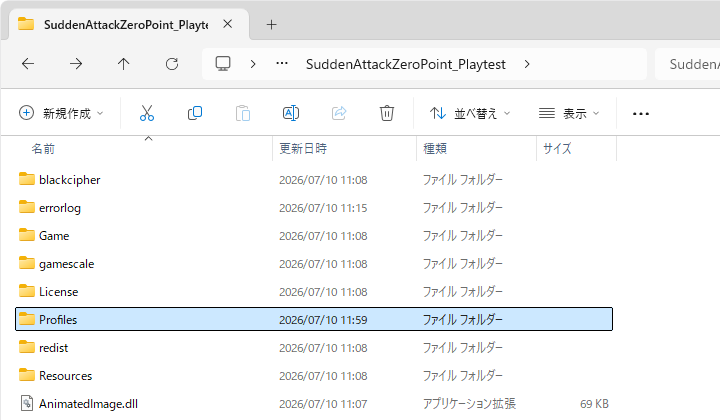Open the 表示 (View) dropdown
Screen dimensions: 720x420
[x=569, y=113]
